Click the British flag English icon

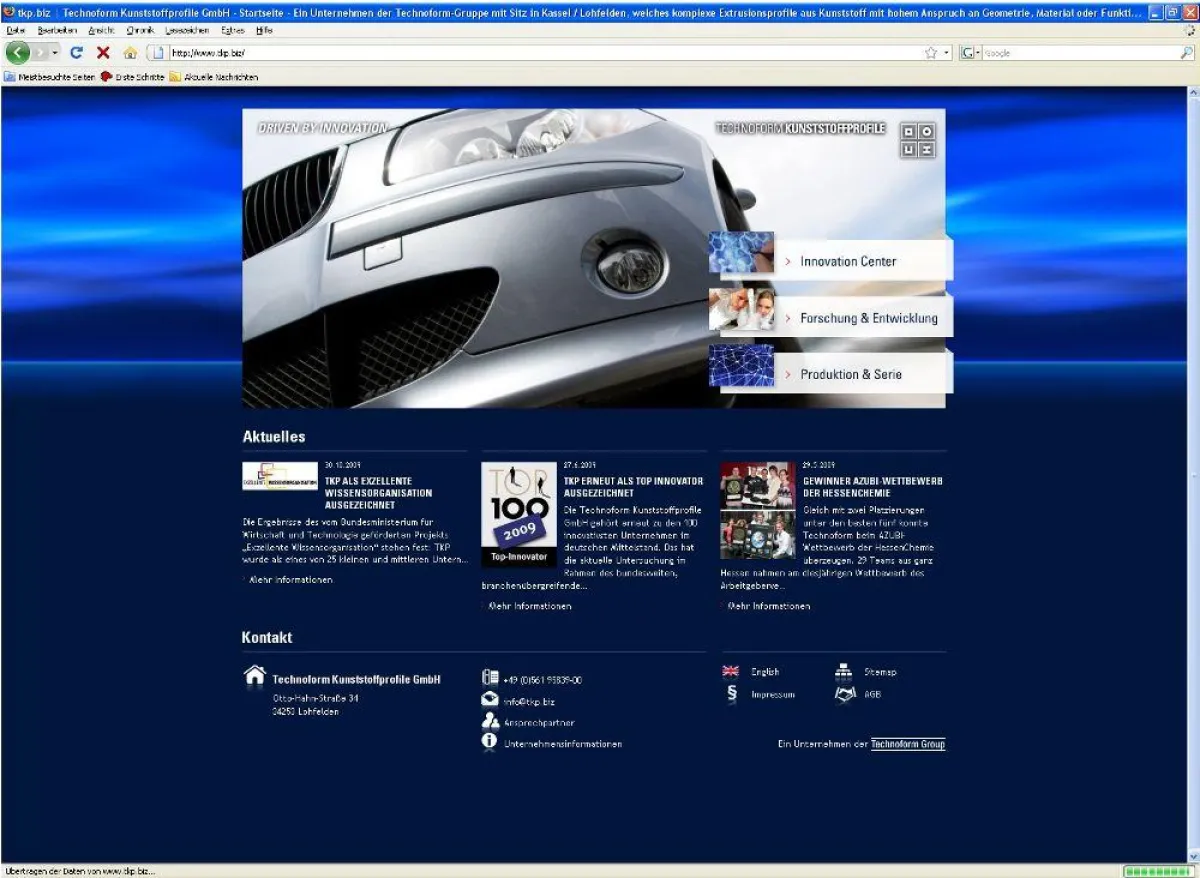click(x=731, y=672)
